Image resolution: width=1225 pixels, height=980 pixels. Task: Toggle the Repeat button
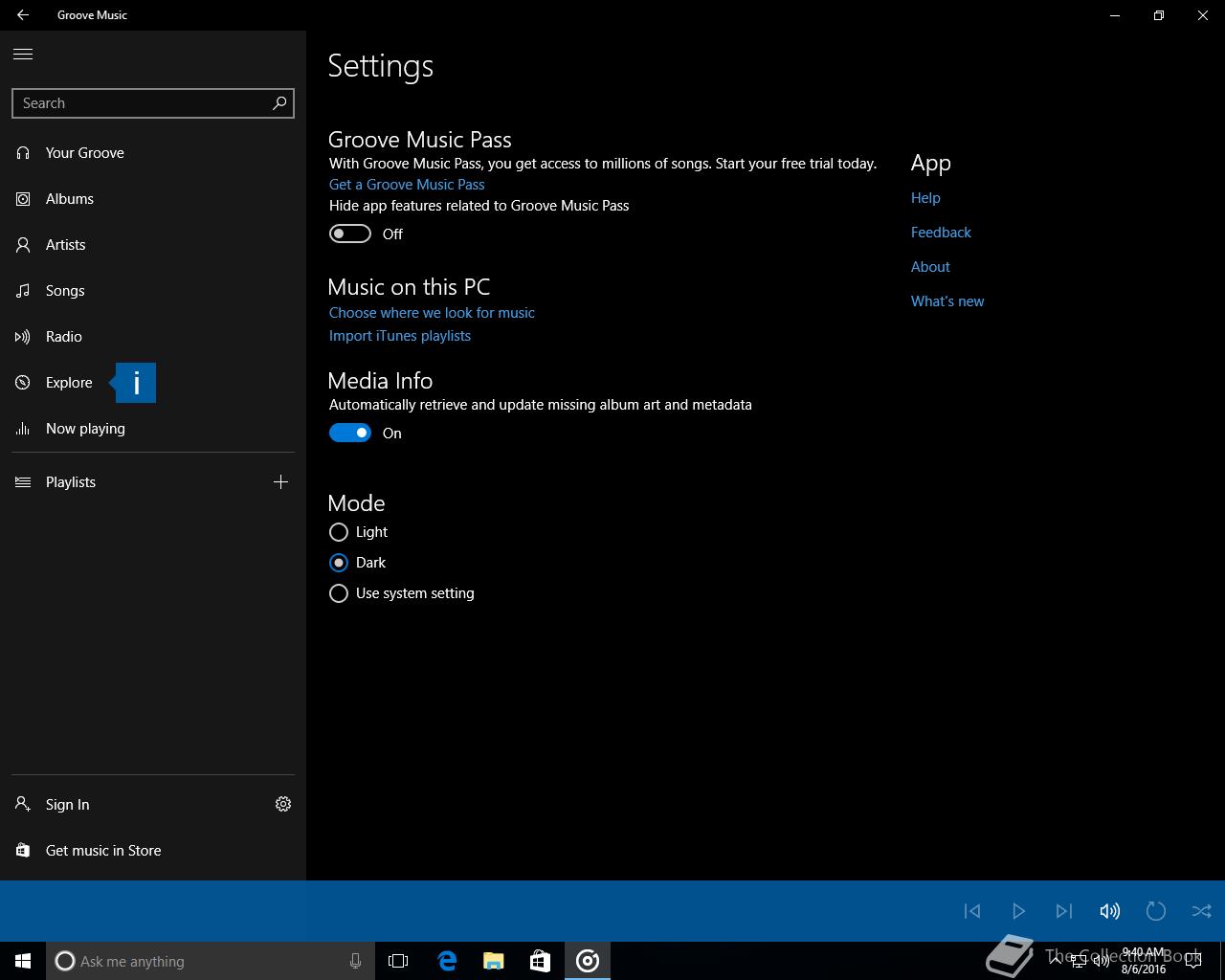[1156, 911]
